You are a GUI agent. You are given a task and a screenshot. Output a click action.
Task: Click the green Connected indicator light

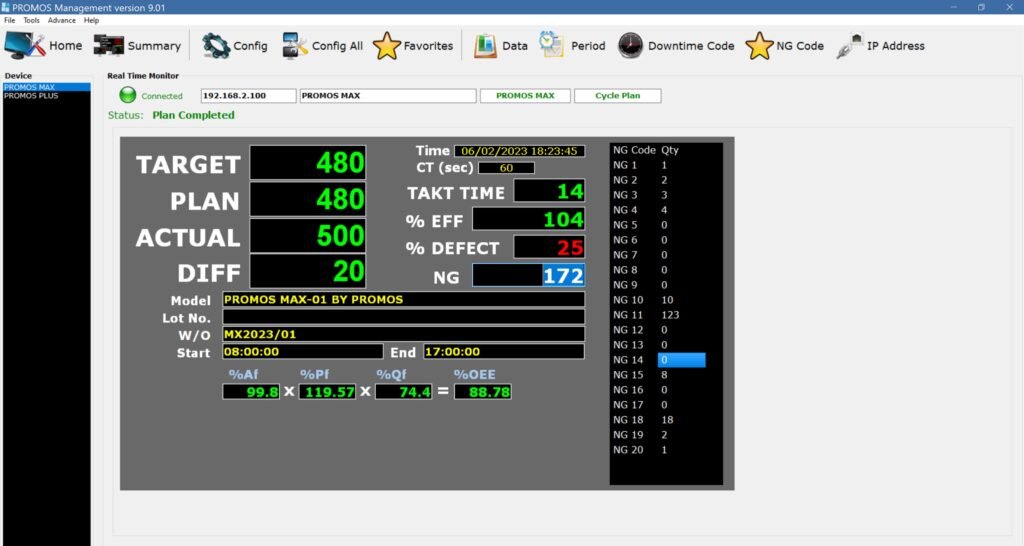[x=128, y=95]
